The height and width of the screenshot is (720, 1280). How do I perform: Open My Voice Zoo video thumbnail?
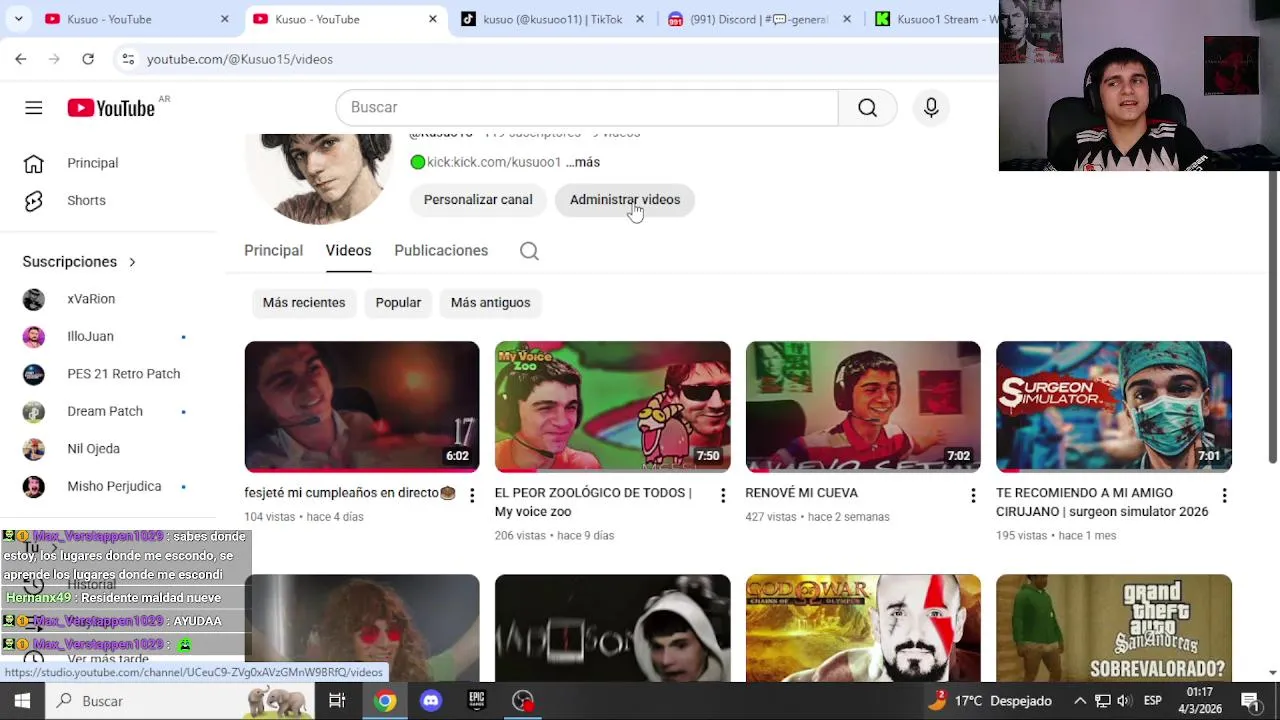click(x=612, y=407)
